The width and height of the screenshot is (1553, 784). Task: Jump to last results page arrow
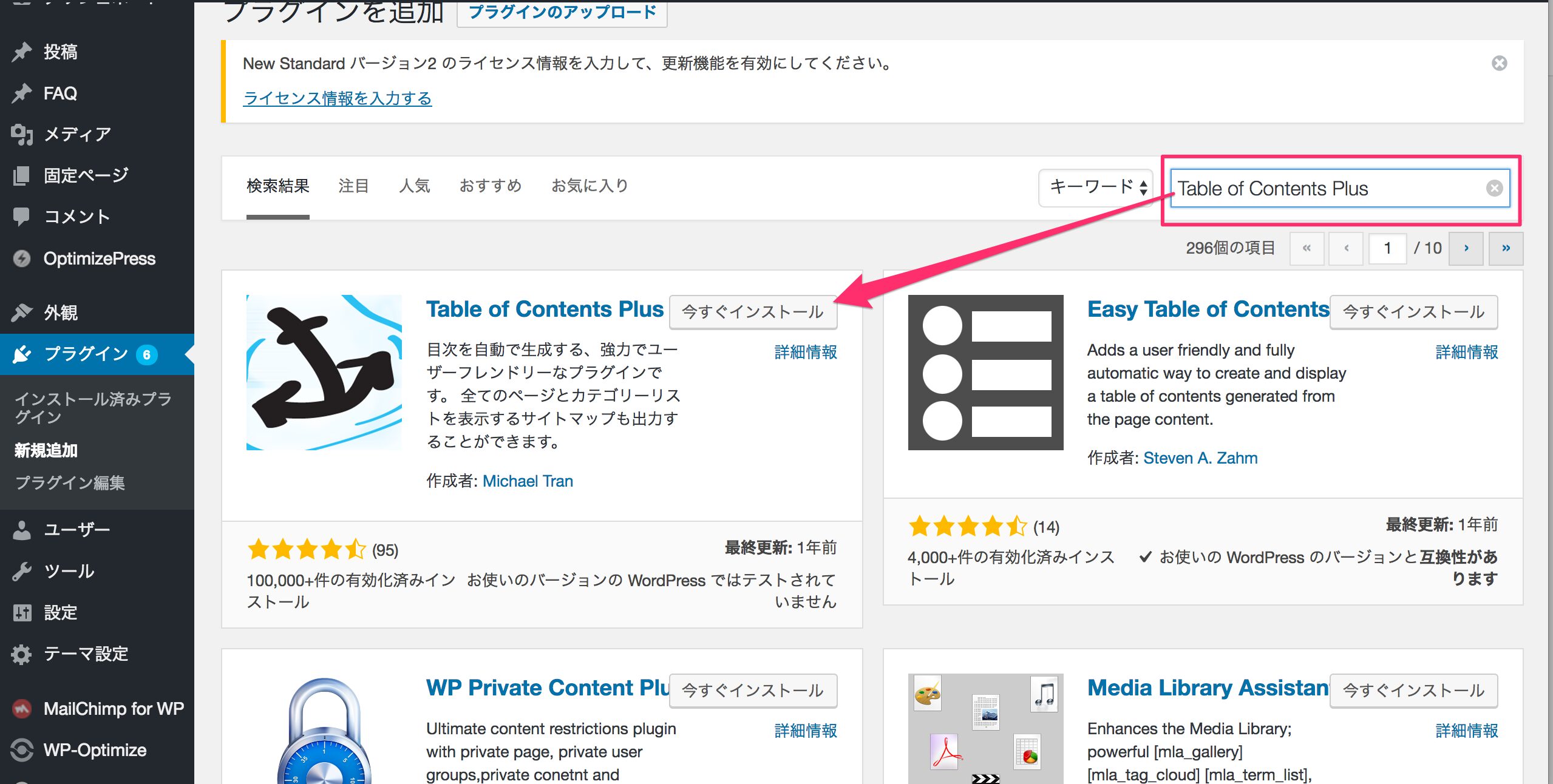click(1506, 248)
